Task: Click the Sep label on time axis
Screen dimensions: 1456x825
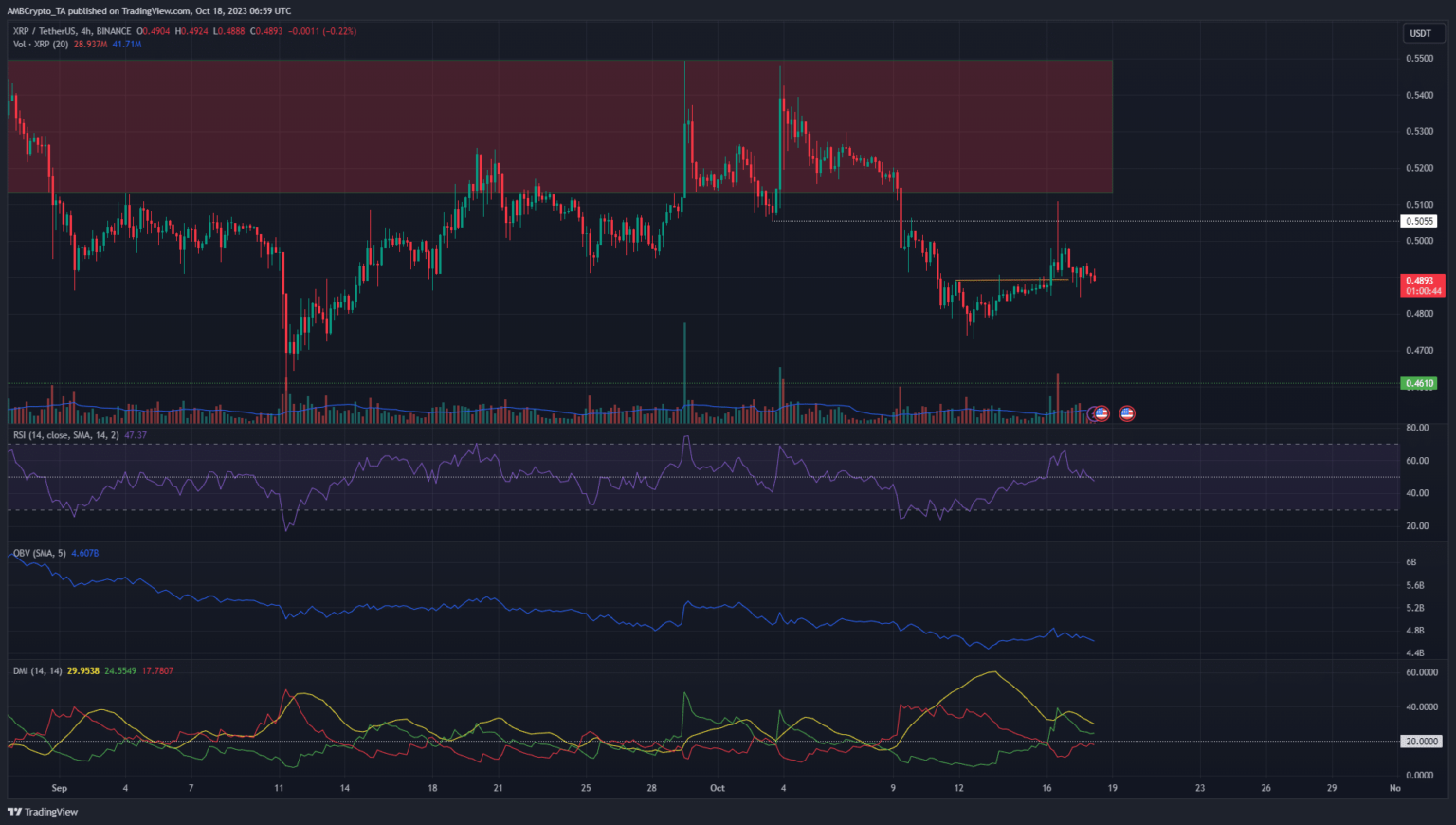Action: pos(60,788)
